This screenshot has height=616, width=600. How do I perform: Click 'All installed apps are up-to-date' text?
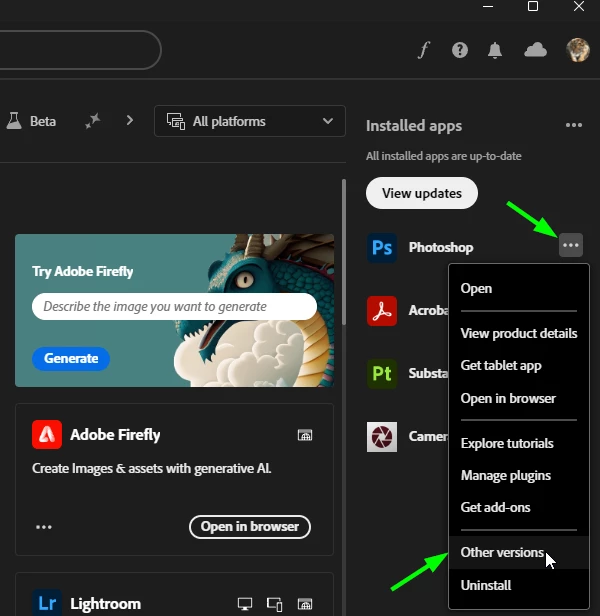(x=444, y=156)
